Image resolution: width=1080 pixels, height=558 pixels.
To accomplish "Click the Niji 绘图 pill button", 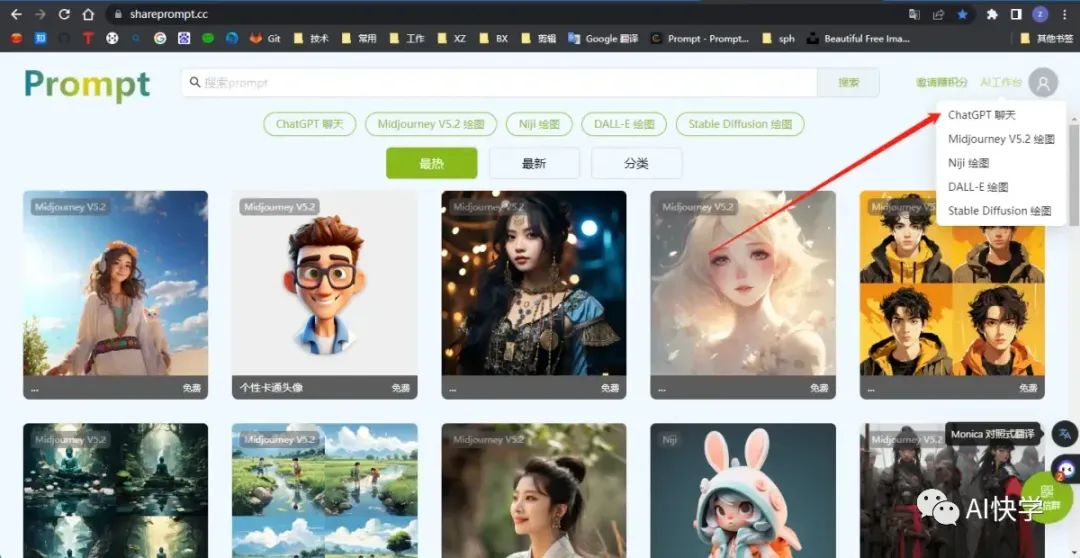I will click(x=539, y=124).
